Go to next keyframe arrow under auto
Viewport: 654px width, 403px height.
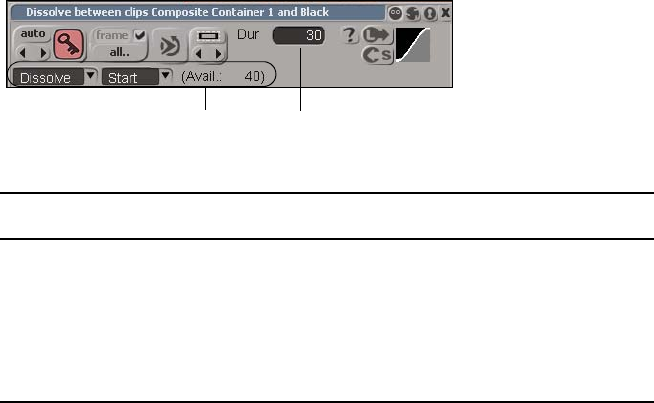[x=43, y=53]
